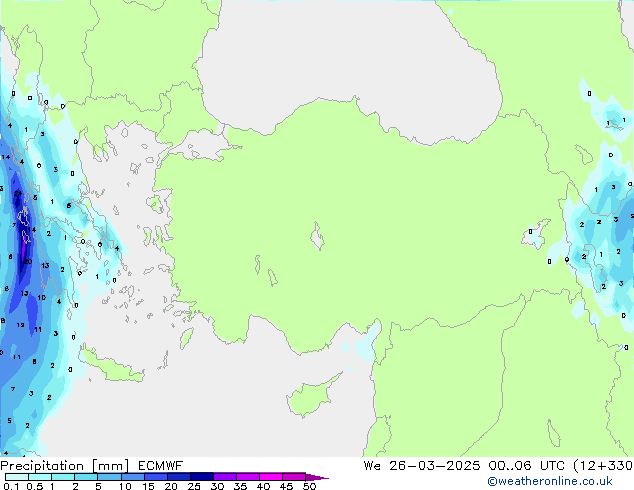Click the 'ECMWF' model label
Viewport: 634px width, 490px height.
click(x=161, y=466)
